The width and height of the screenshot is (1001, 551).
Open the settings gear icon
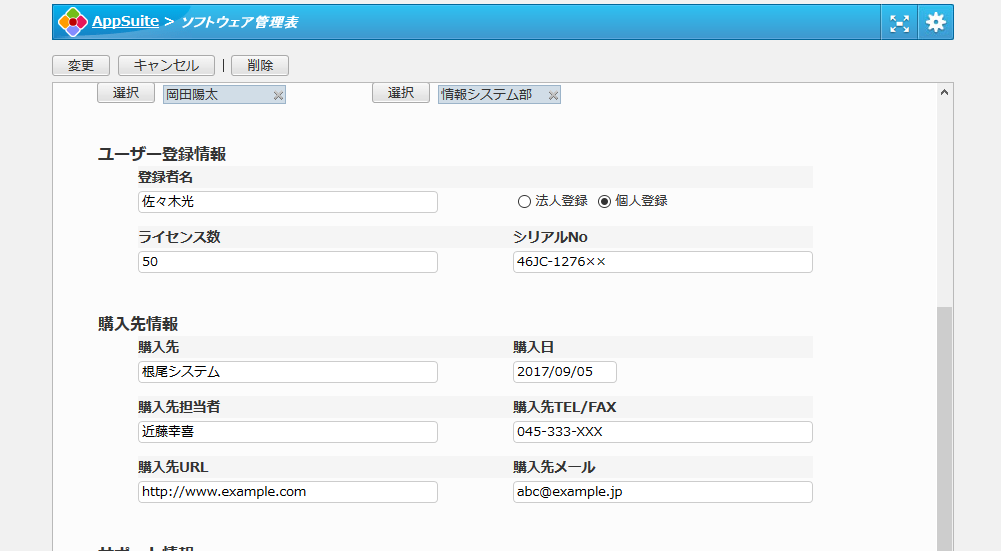935,23
